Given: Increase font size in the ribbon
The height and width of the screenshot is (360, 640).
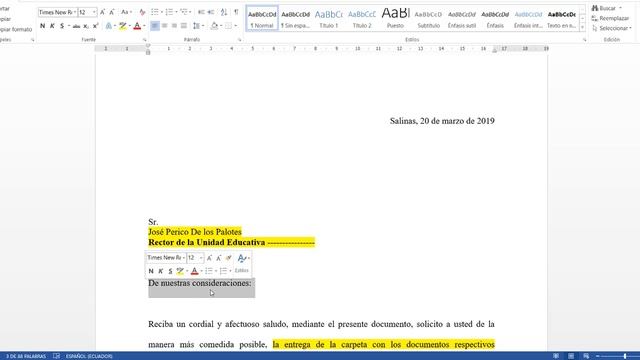Looking at the screenshot, I should (102, 12).
